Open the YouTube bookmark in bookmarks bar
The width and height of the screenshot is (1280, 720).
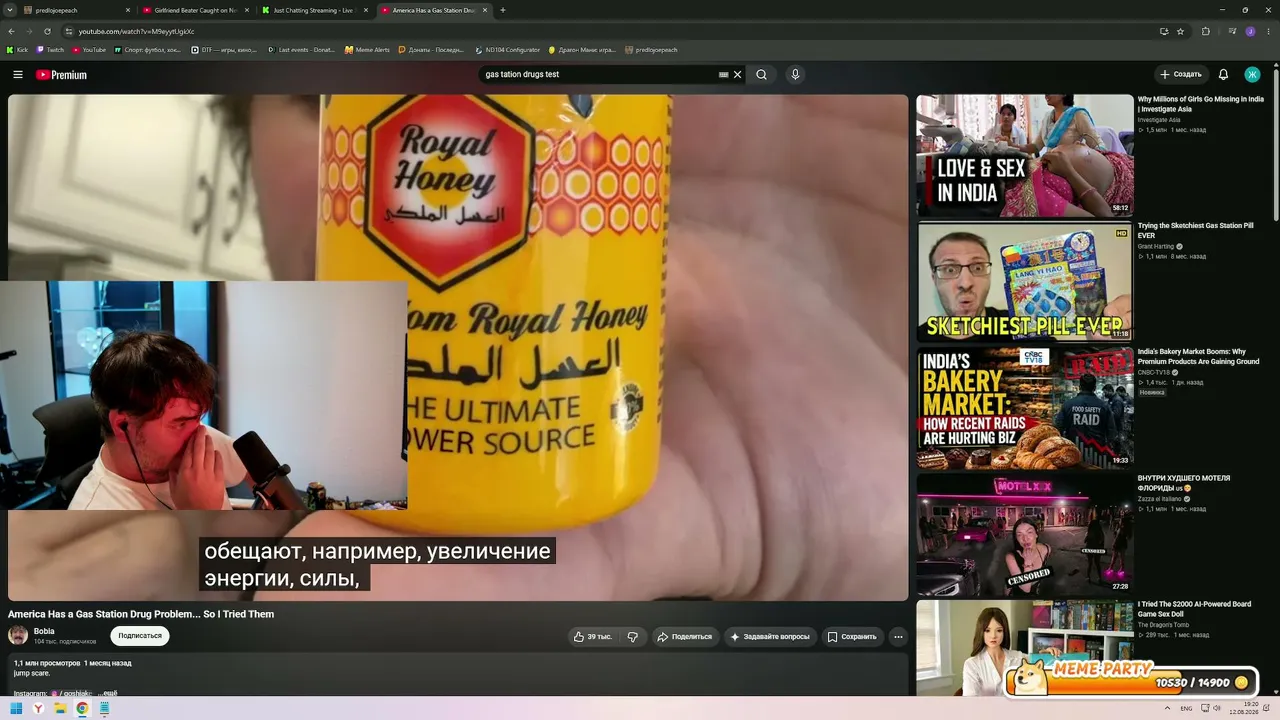pos(89,49)
